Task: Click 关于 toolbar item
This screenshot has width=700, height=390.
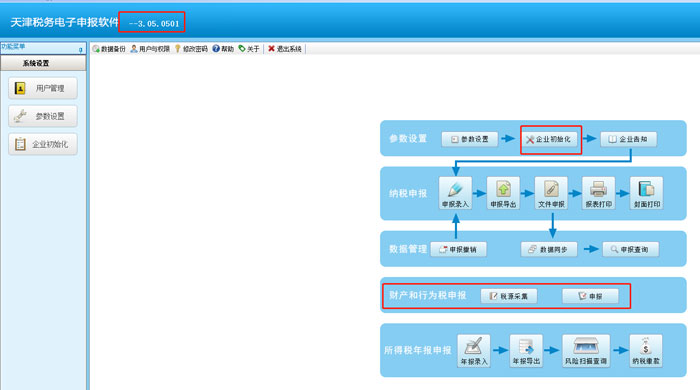Action: 249,49
